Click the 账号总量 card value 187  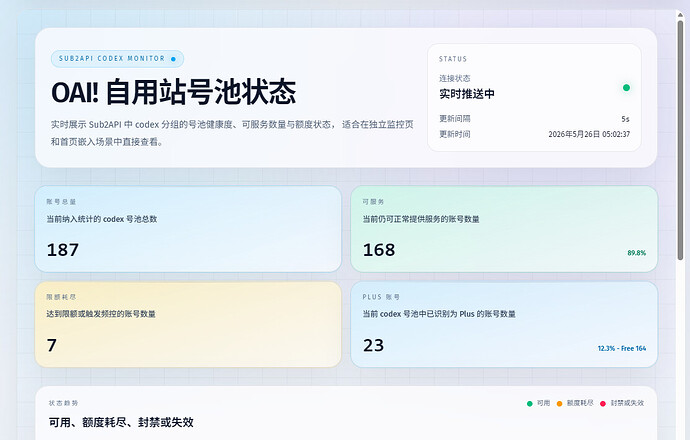63,250
